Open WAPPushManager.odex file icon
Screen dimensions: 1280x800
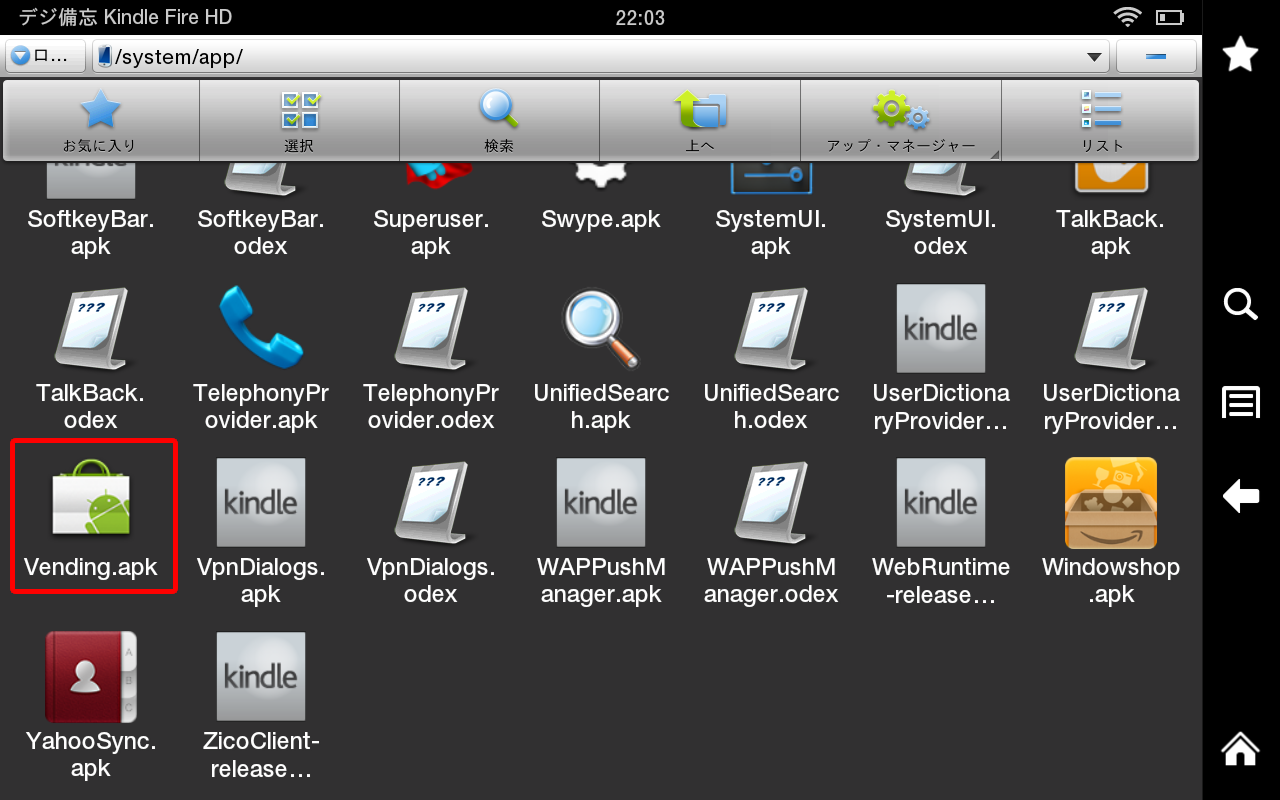tap(771, 503)
